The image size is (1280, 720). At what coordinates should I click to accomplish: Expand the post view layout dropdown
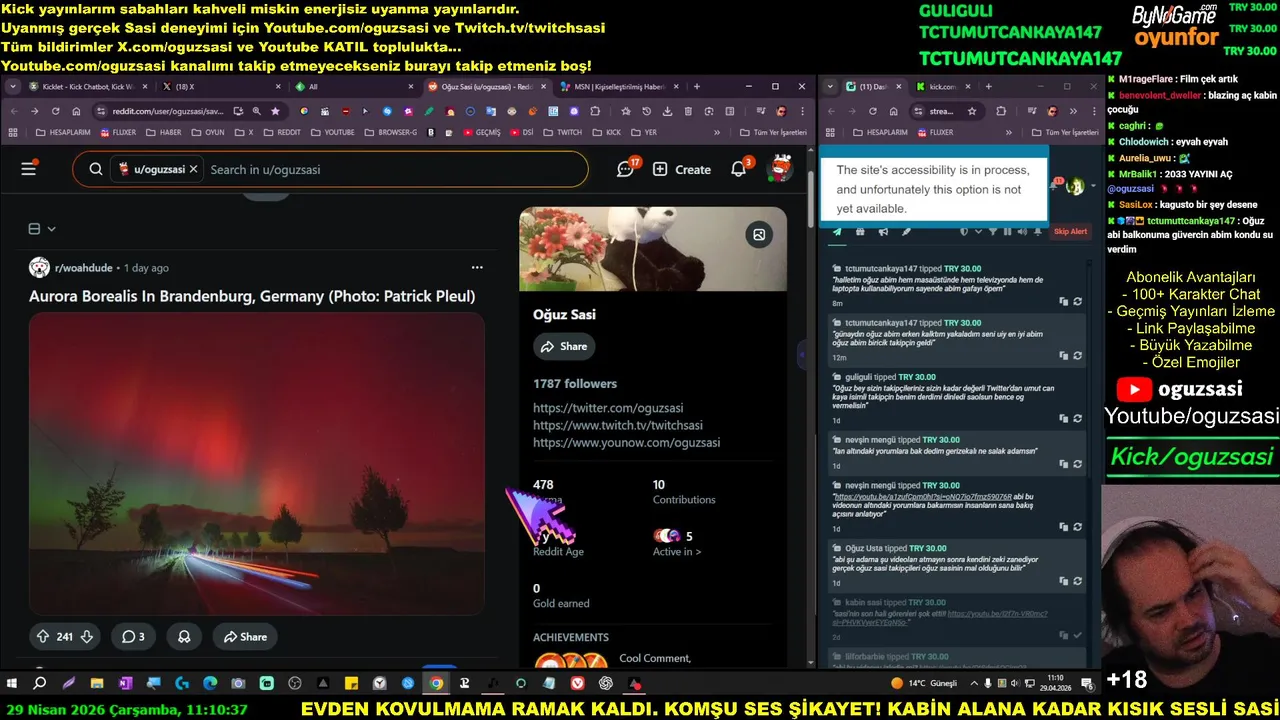click(x=42, y=229)
